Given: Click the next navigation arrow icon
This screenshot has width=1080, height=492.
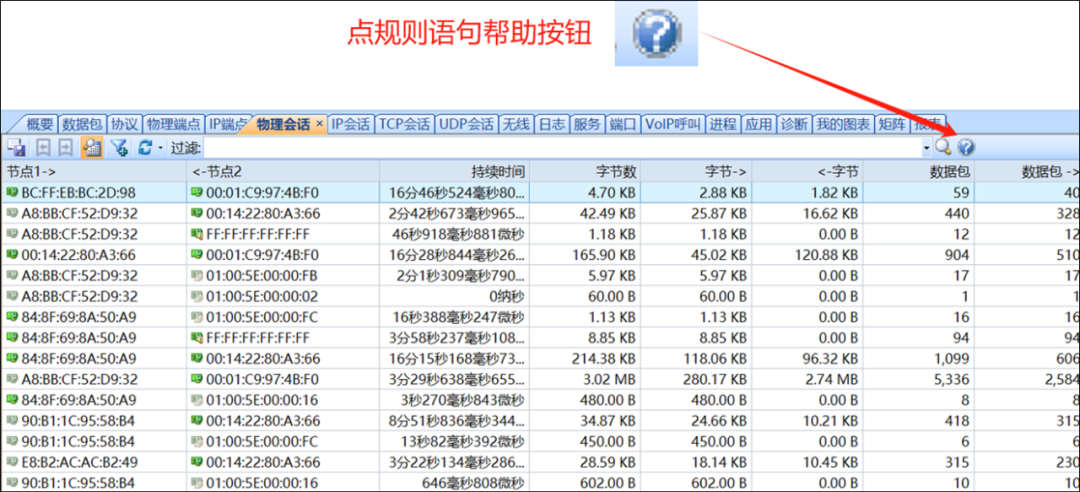Looking at the screenshot, I should [65, 147].
